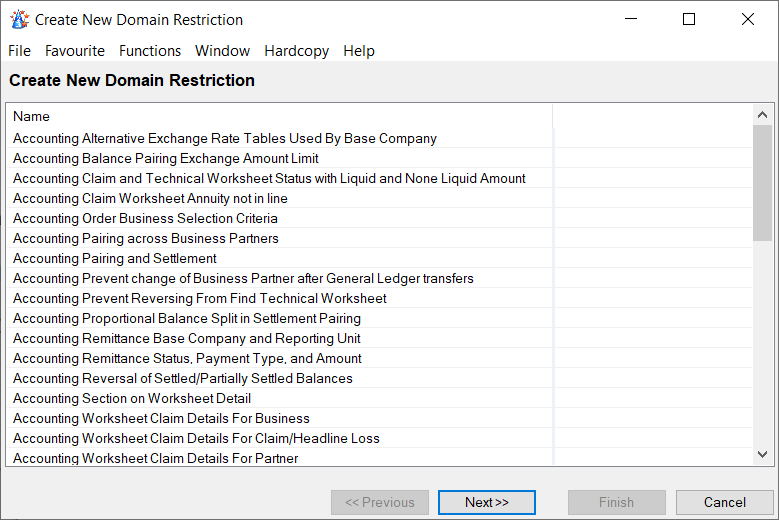Open the Hardcopy menu
Viewport: 779px width, 520px height.
point(296,51)
